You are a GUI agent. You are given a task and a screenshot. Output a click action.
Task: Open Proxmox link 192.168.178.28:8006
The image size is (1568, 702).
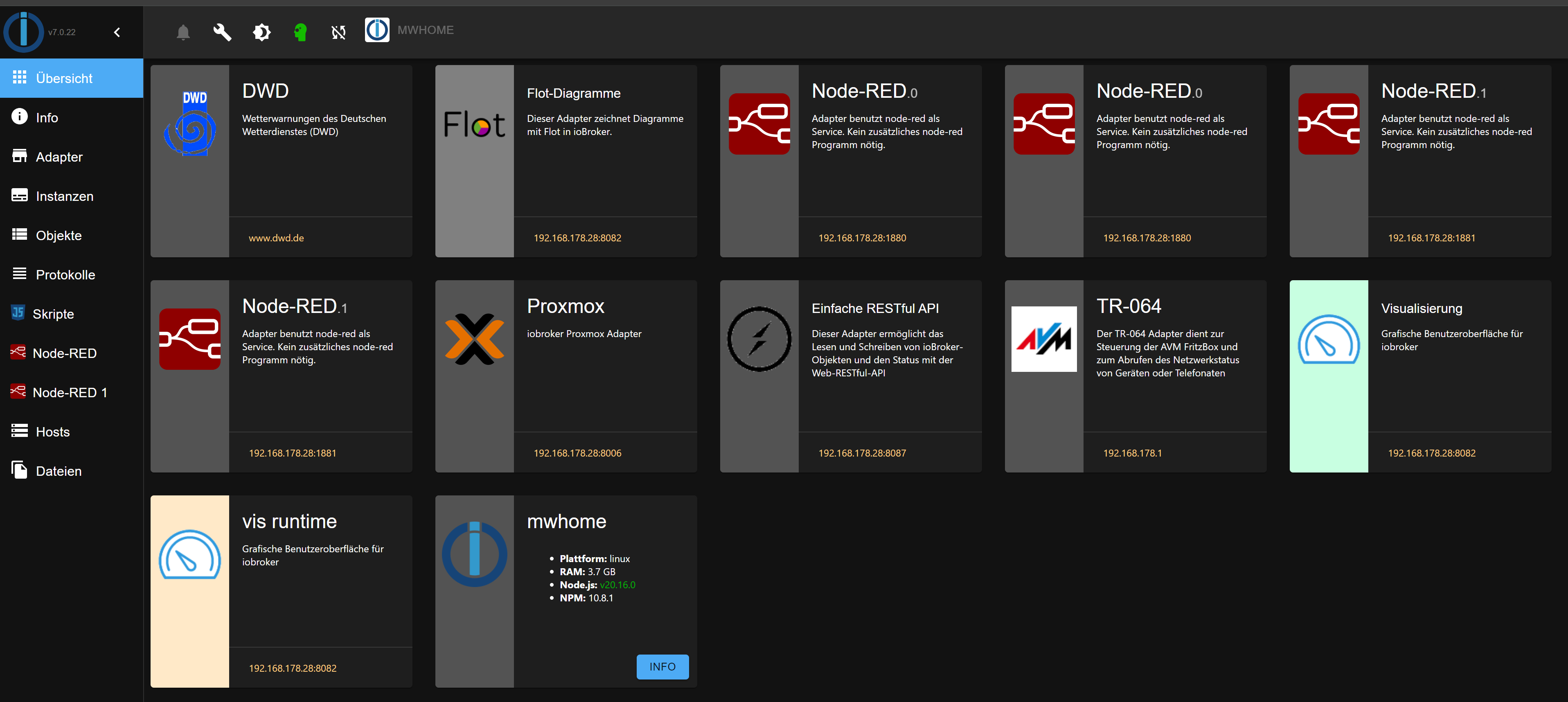(577, 453)
